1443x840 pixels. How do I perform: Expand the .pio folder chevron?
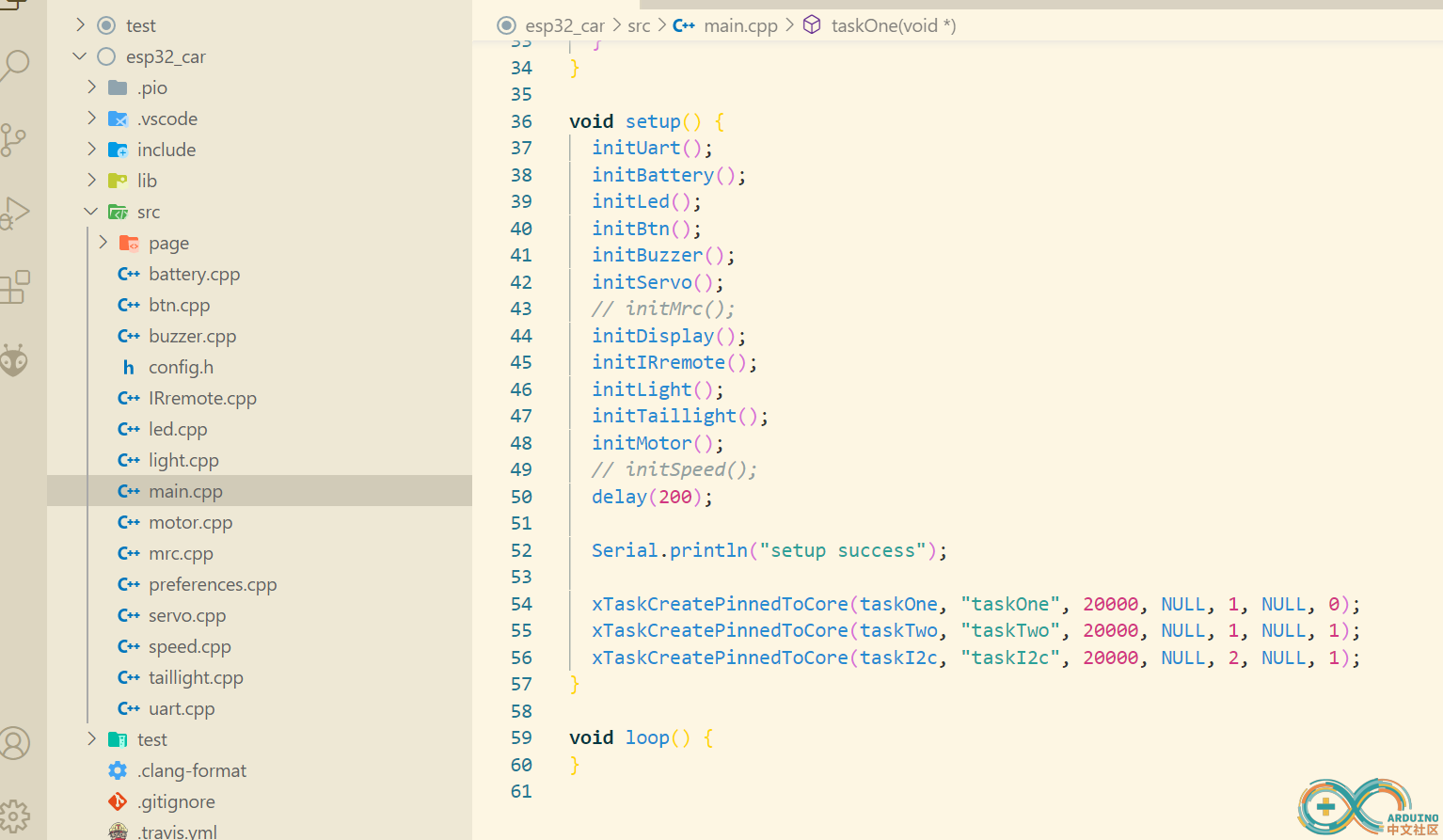[x=92, y=87]
